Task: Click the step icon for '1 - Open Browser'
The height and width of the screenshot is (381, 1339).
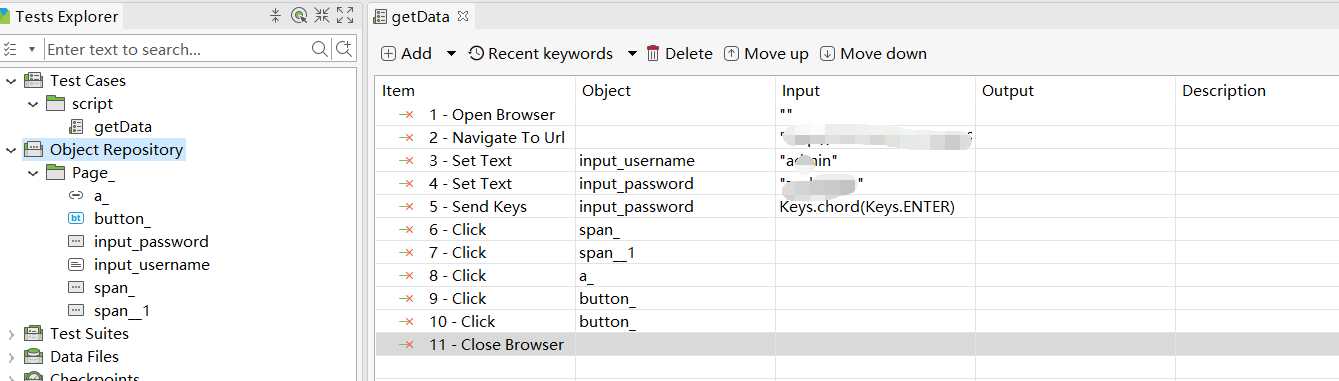Action: click(x=407, y=114)
